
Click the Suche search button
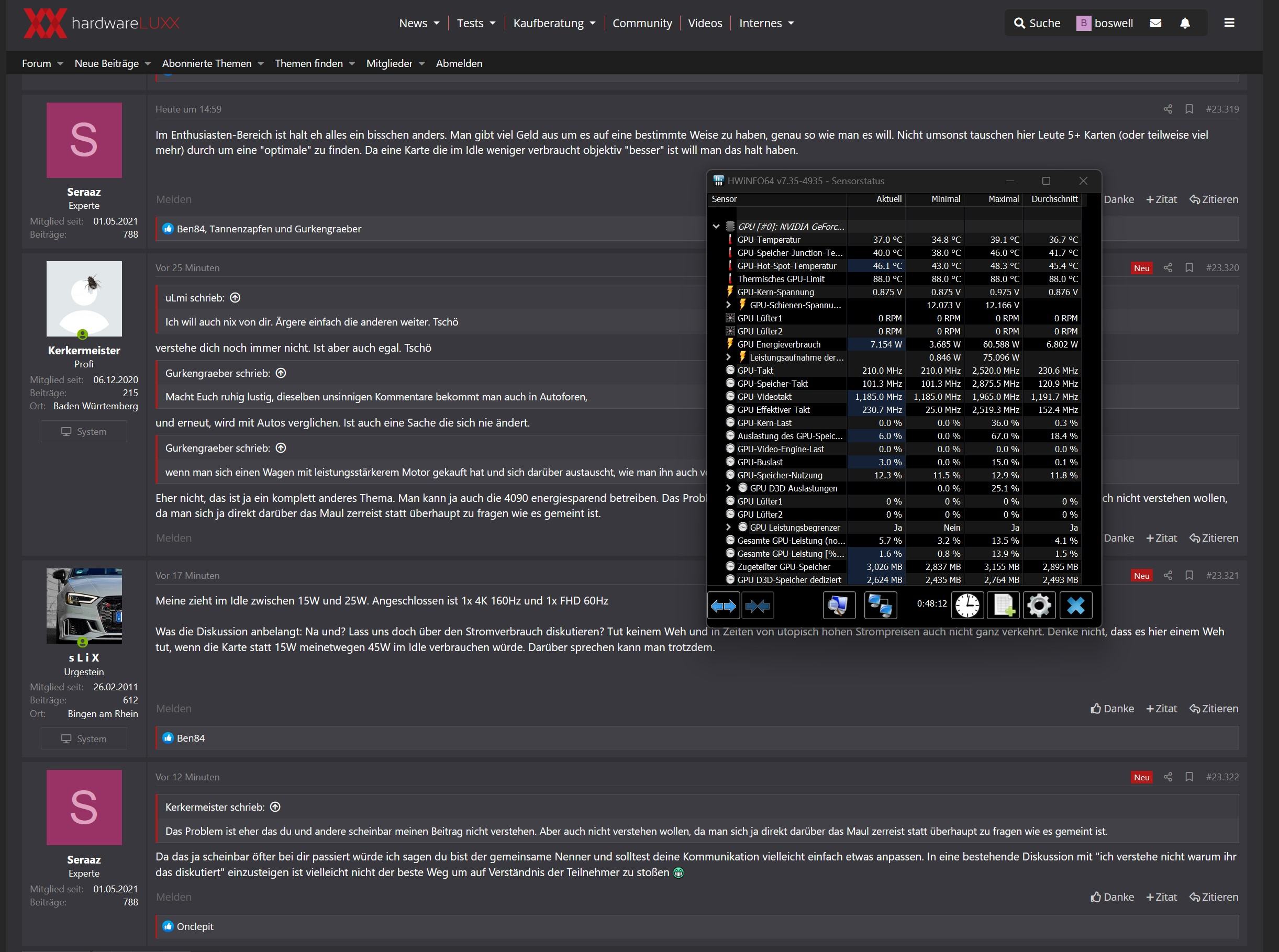(1037, 23)
